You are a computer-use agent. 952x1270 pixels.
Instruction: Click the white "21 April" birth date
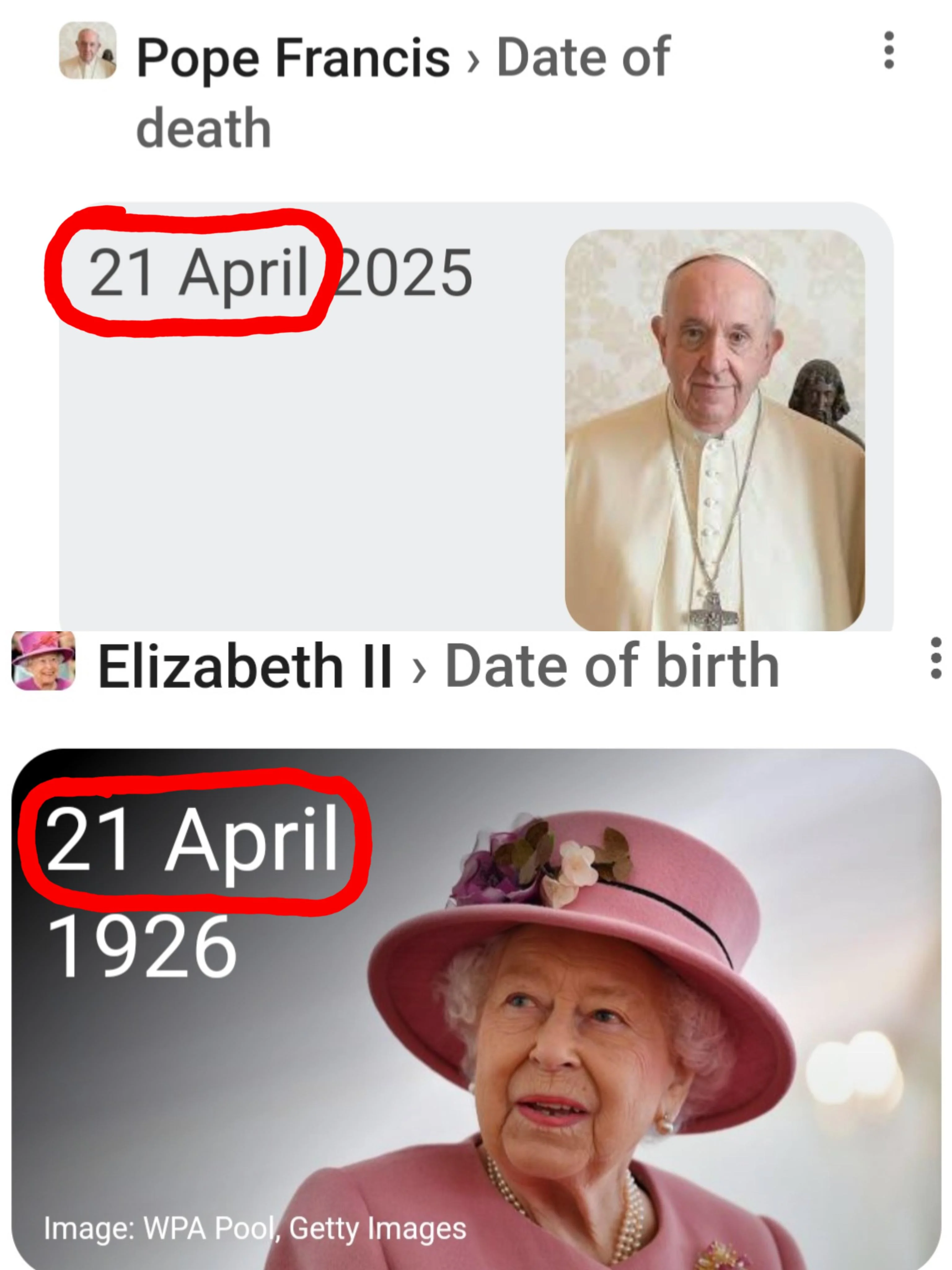192,839
